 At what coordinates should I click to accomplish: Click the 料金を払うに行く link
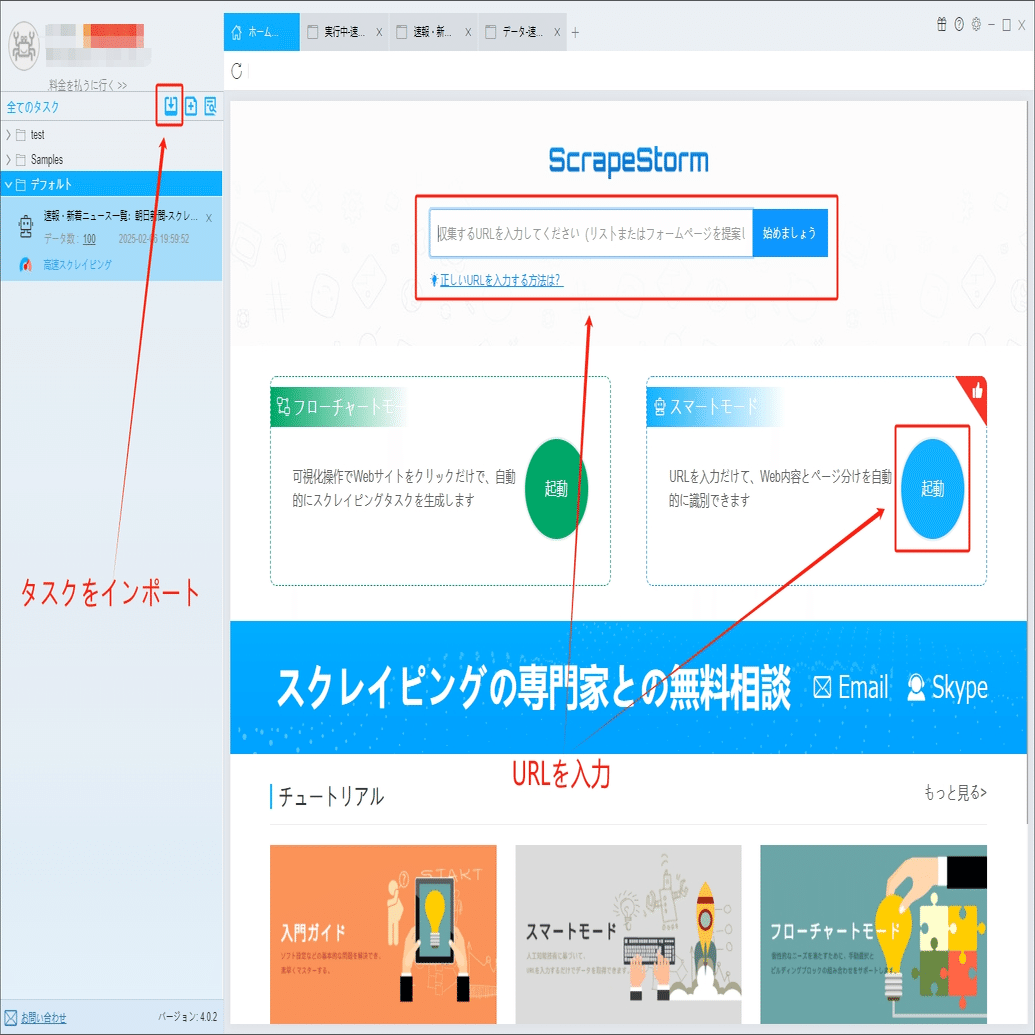click(x=88, y=84)
